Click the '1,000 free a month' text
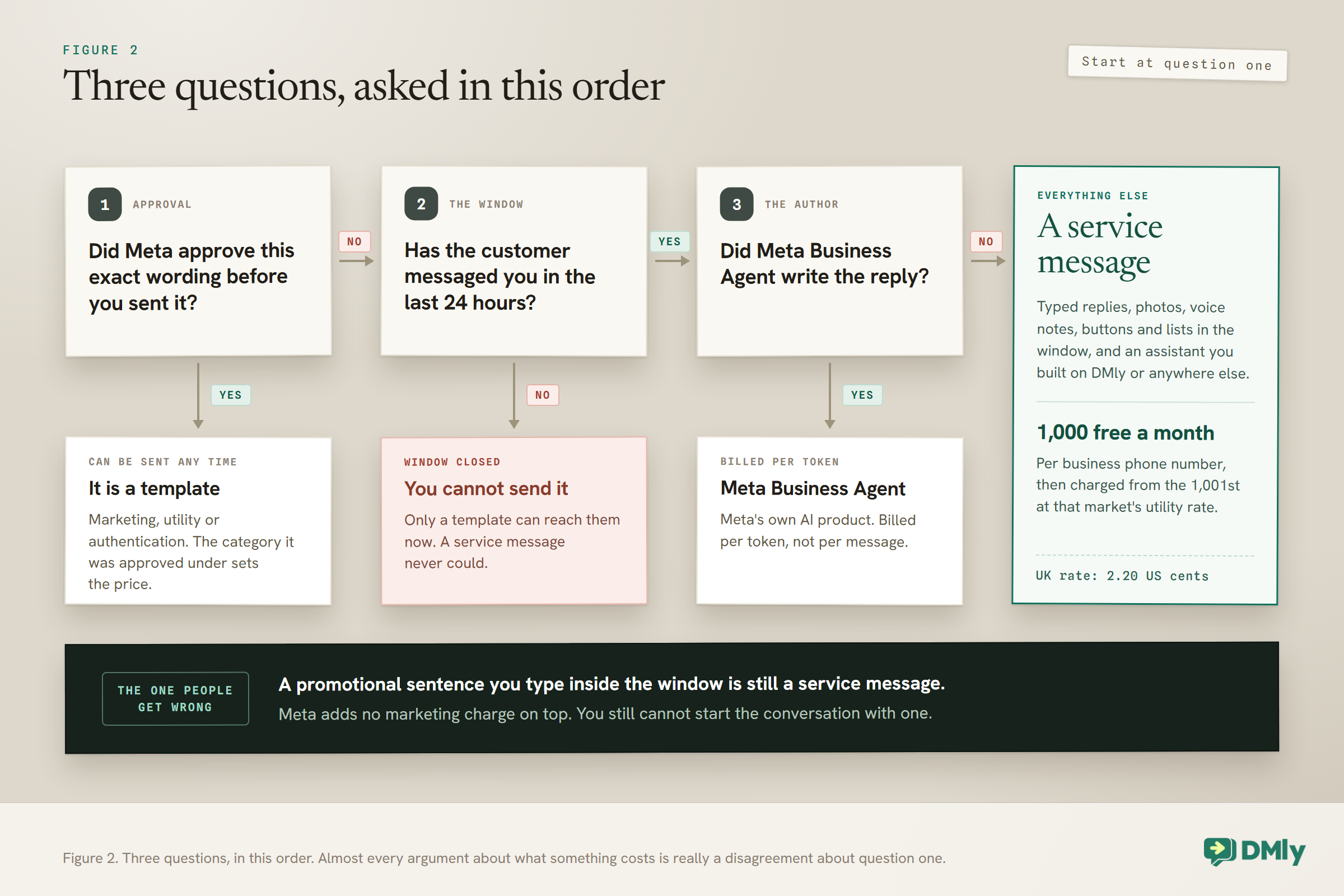The image size is (1344, 896). pyautogui.click(x=1125, y=432)
